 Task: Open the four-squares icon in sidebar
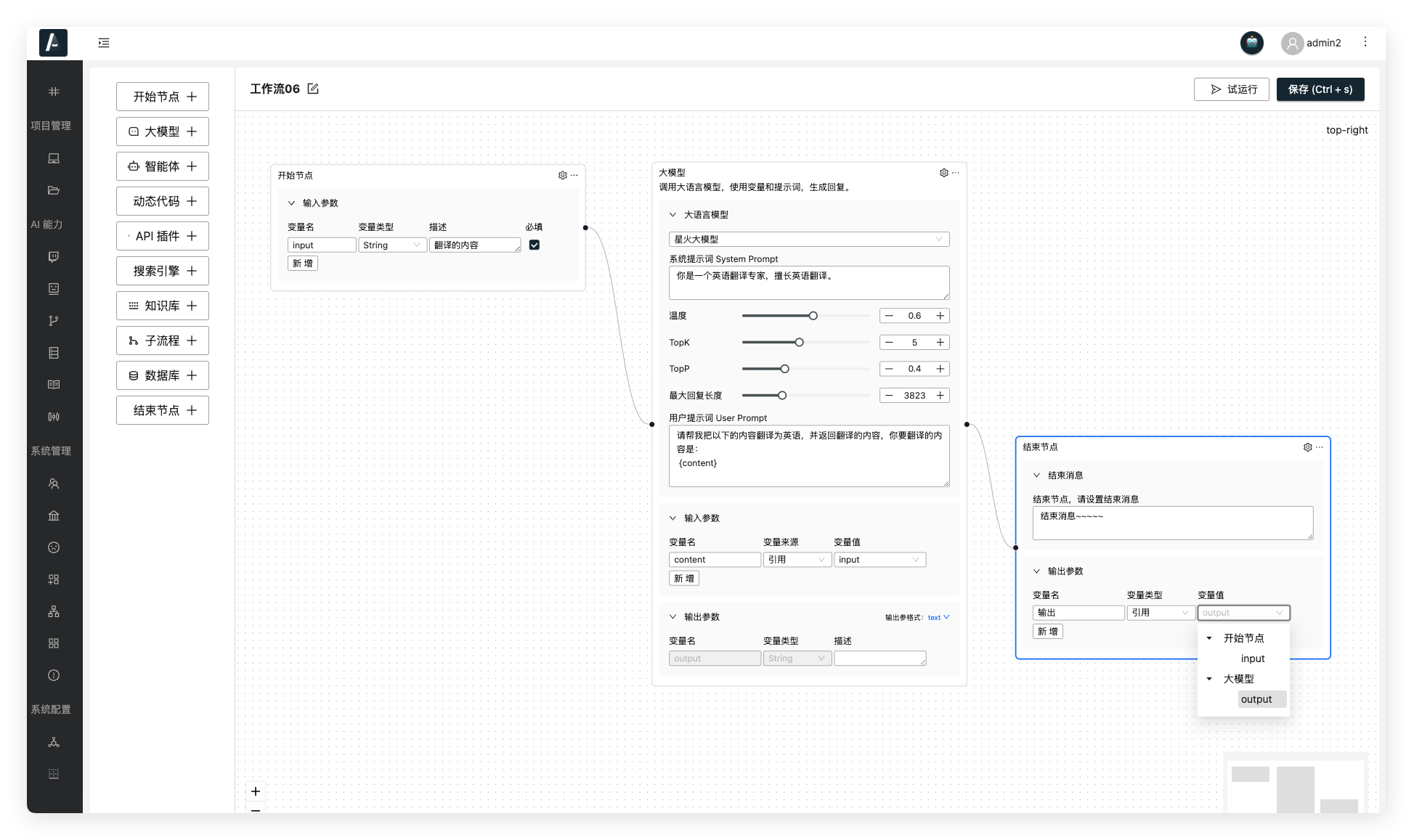point(54,643)
